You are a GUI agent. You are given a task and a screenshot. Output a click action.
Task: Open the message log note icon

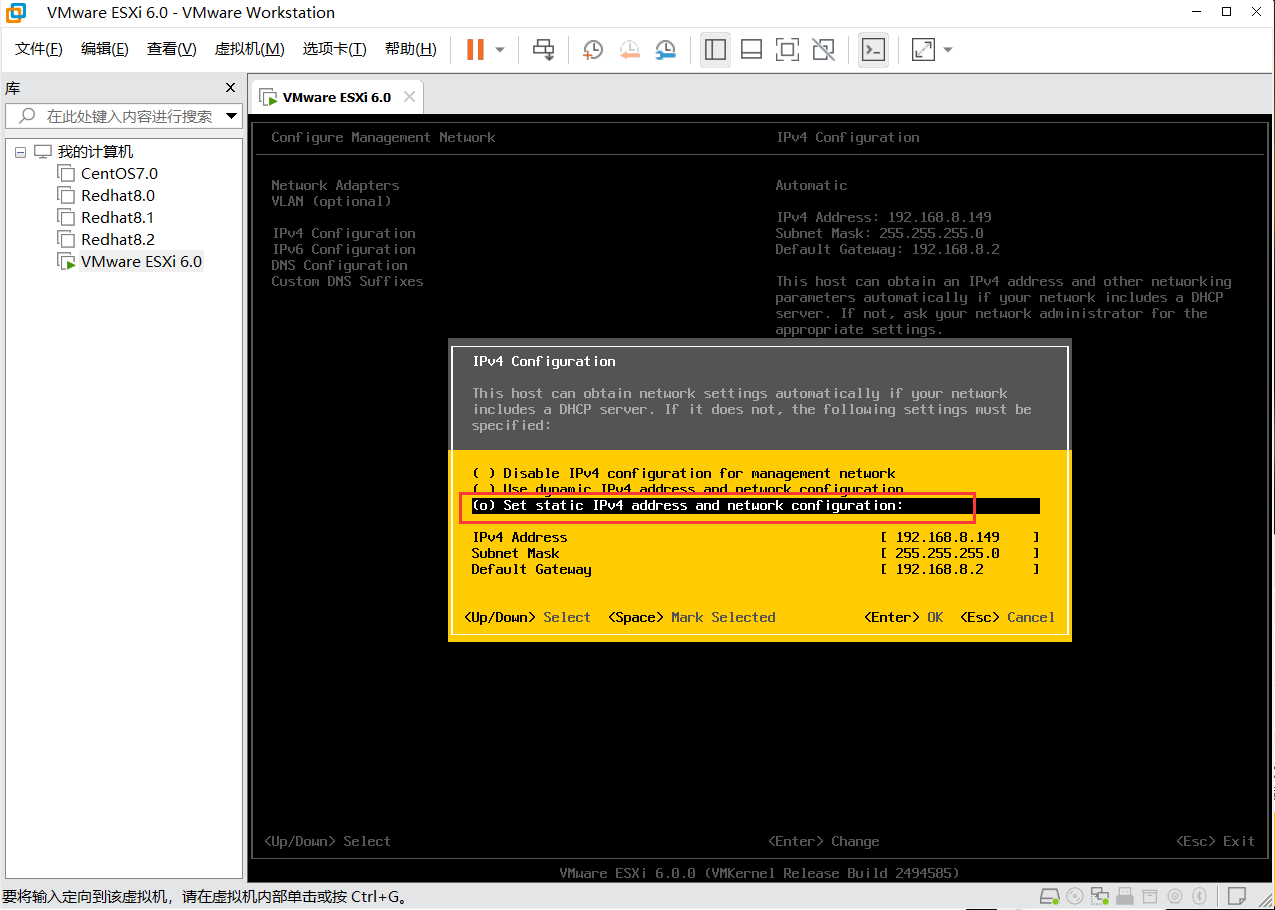pos(1237,895)
